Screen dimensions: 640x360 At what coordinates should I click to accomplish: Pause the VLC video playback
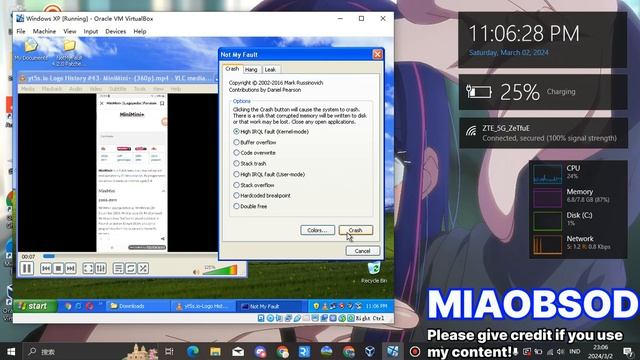click(x=27, y=268)
